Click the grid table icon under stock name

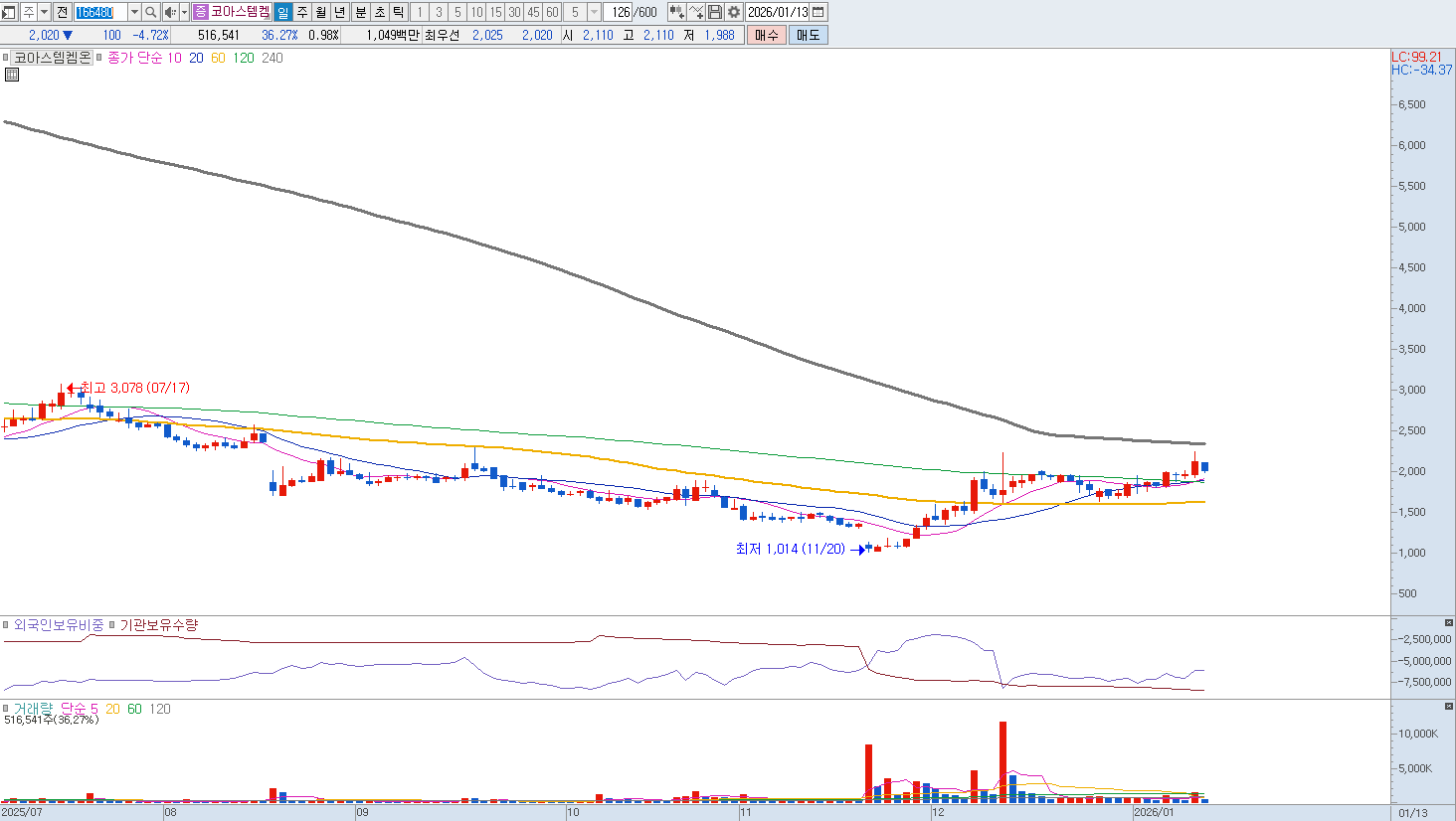pos(12,75)
